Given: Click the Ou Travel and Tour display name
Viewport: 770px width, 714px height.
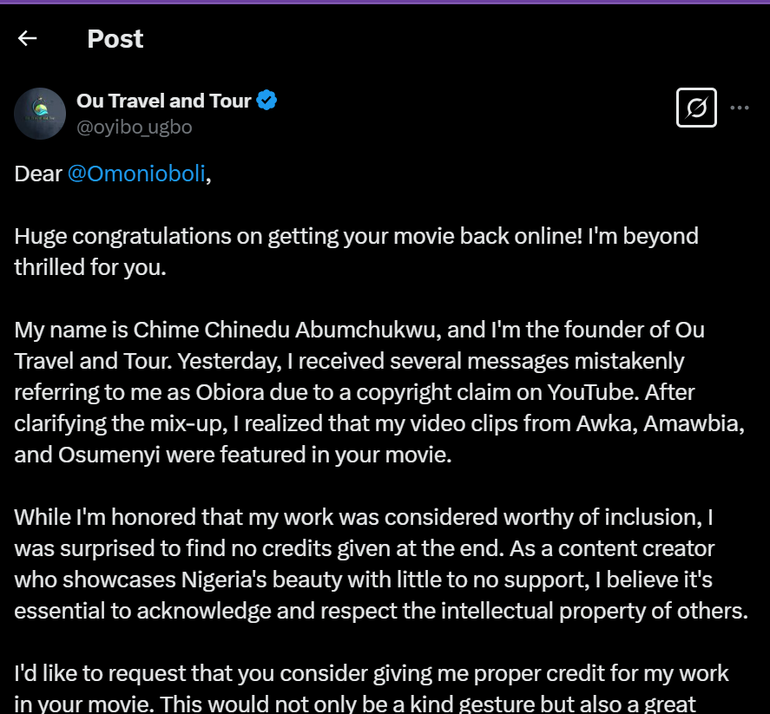Looking at the screenshot, I should [x=164, y=100].
